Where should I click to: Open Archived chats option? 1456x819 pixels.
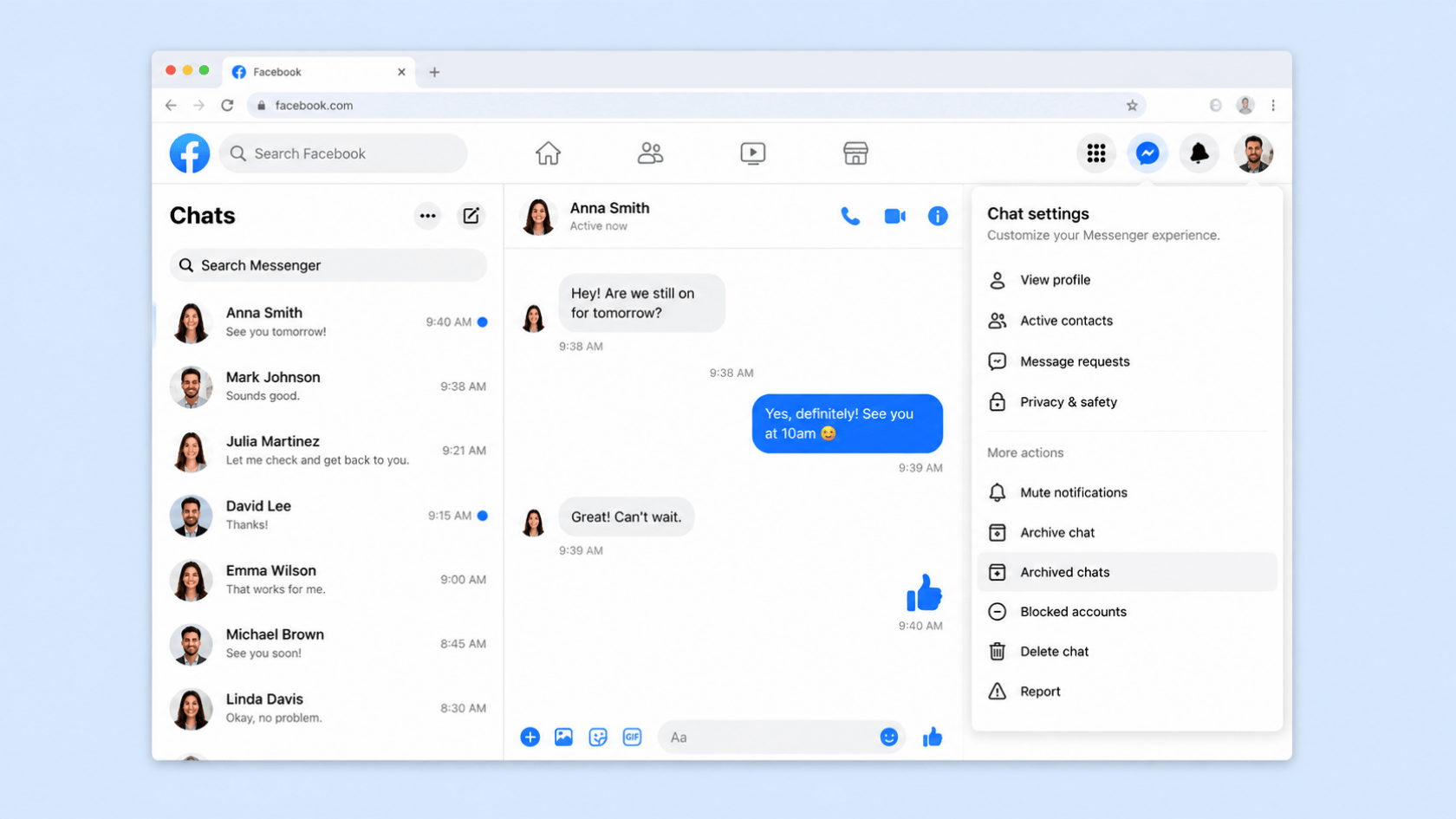coord(1127,572)
